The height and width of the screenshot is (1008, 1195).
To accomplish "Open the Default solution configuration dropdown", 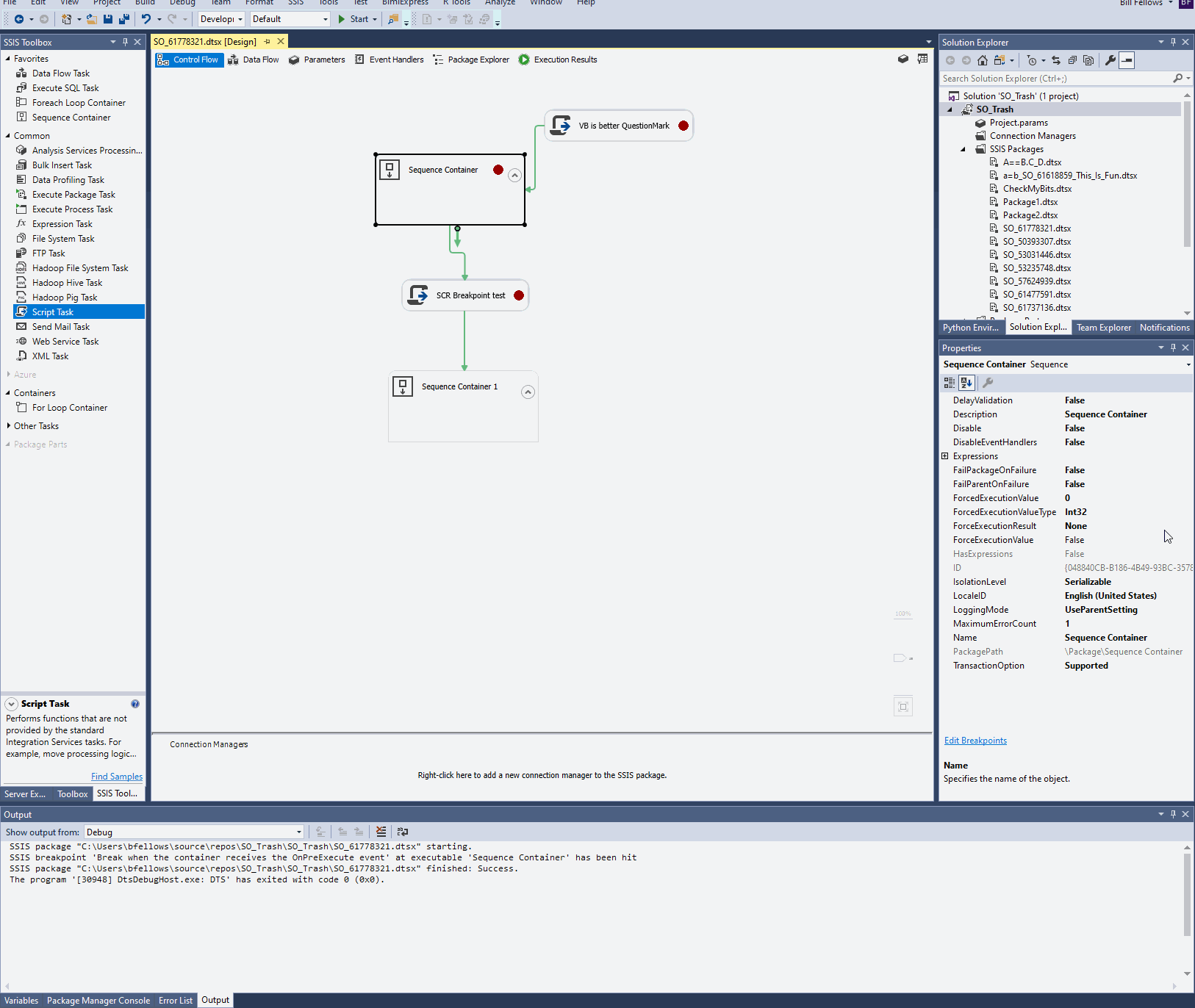I will pyautogui.click(x=326, y=19).
